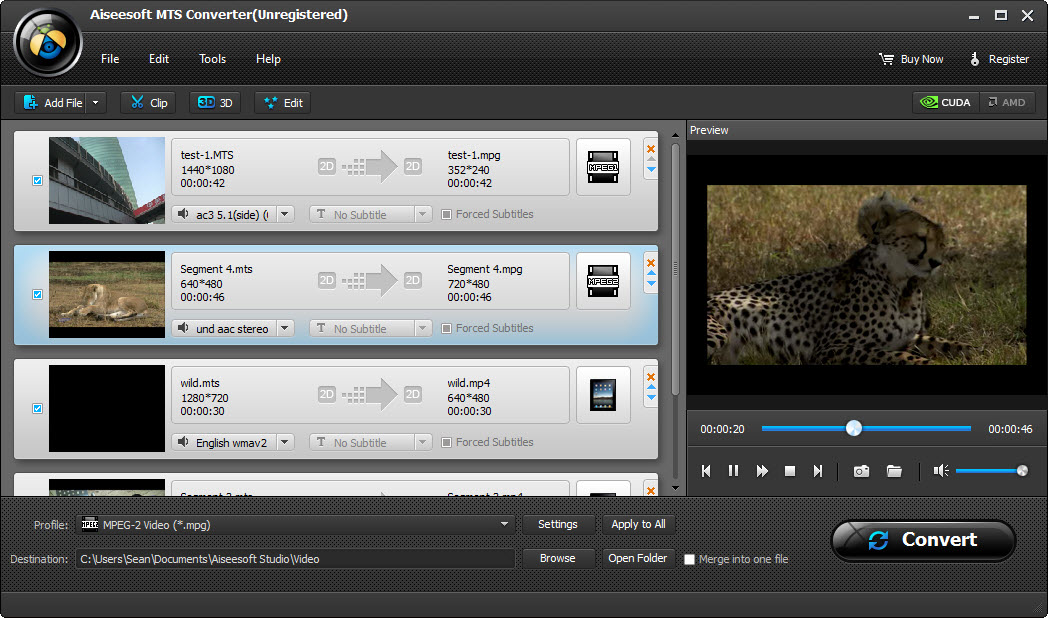Screen dimensions: 1048x618
Task: Remove test-1.MTS with orange X
Action: pos(651,148)
